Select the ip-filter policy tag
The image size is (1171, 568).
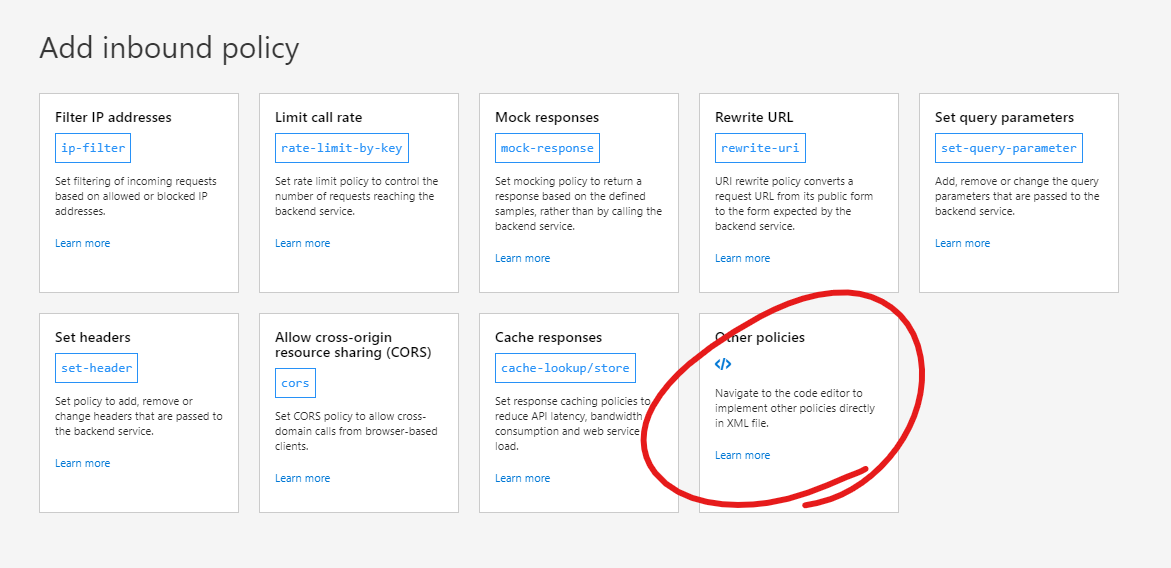tap(93, 148)
